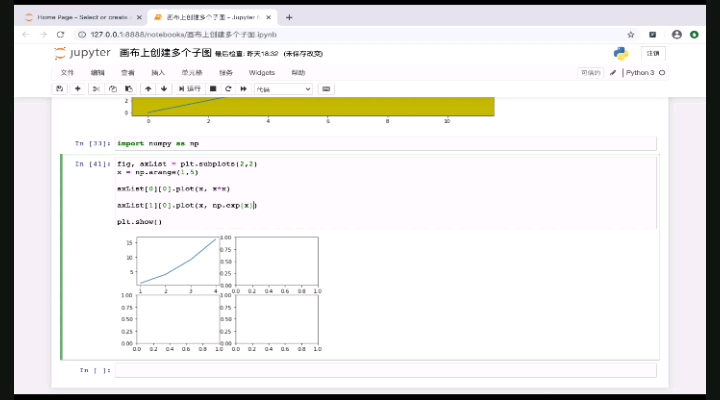Viewport: 720px width, 400px height.
Task: Open the cell type dropdown
Action: coord(283,89)
